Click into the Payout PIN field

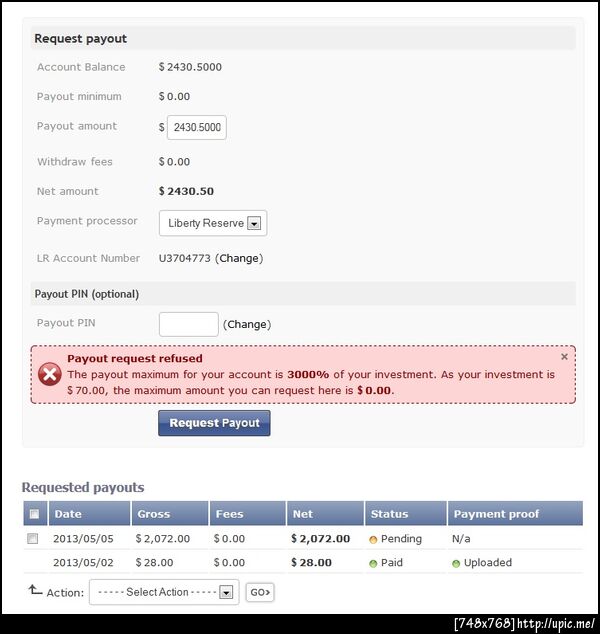(188, 324)
